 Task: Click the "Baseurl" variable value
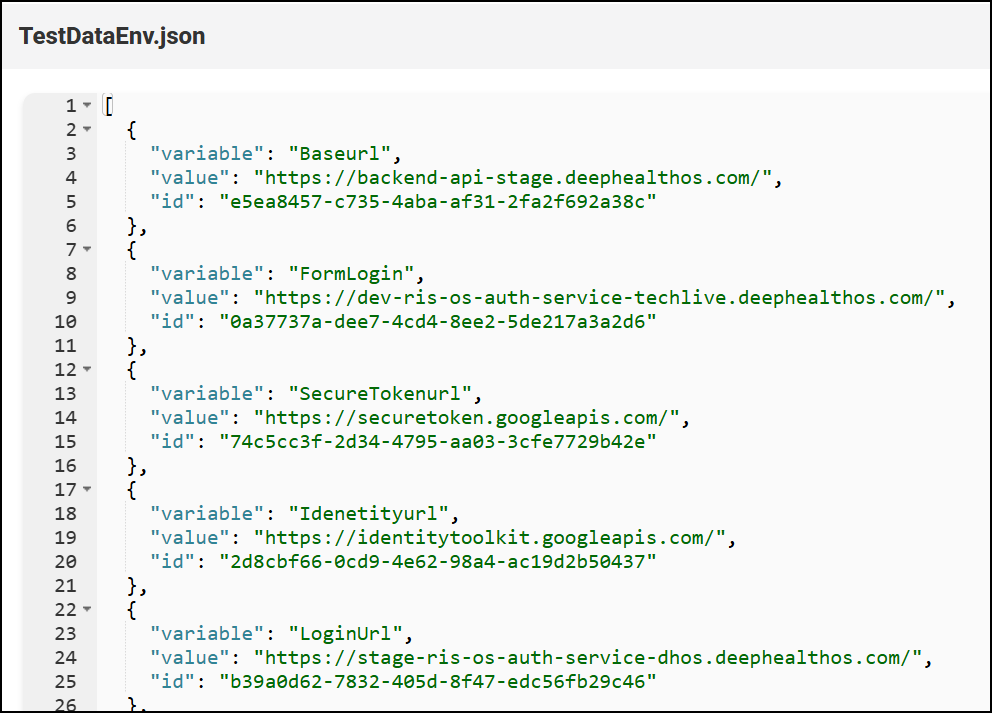point(340,154)
